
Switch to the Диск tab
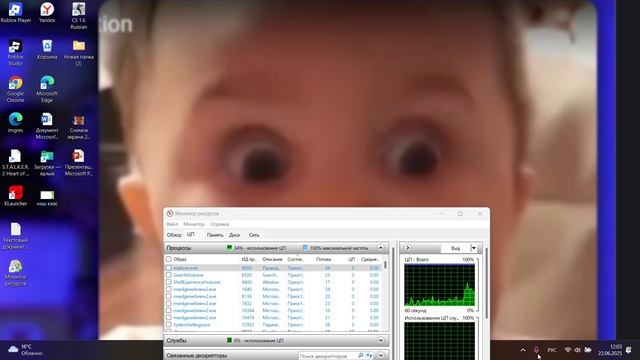[234, 235]
